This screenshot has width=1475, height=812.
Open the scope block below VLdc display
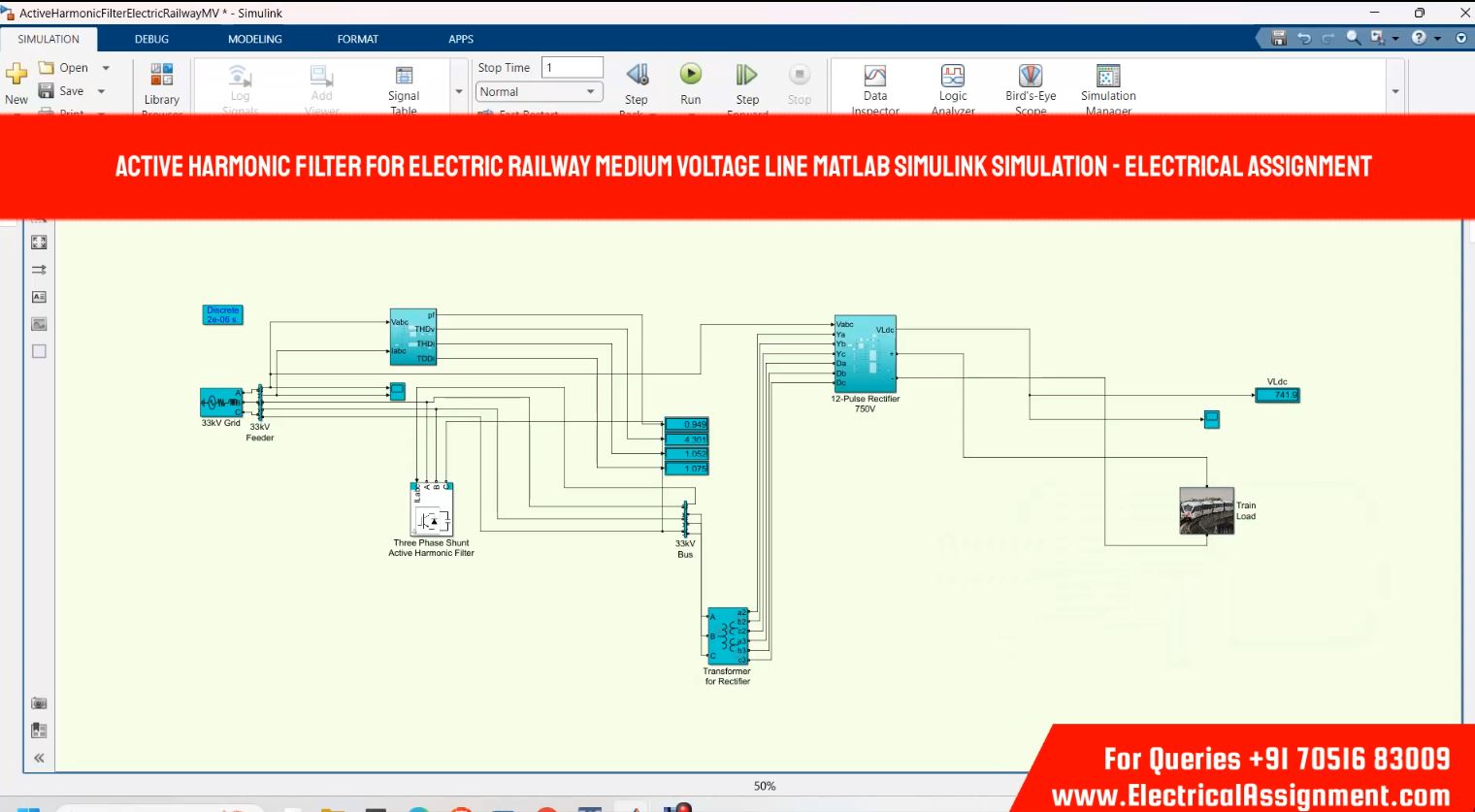point(1211,419)
